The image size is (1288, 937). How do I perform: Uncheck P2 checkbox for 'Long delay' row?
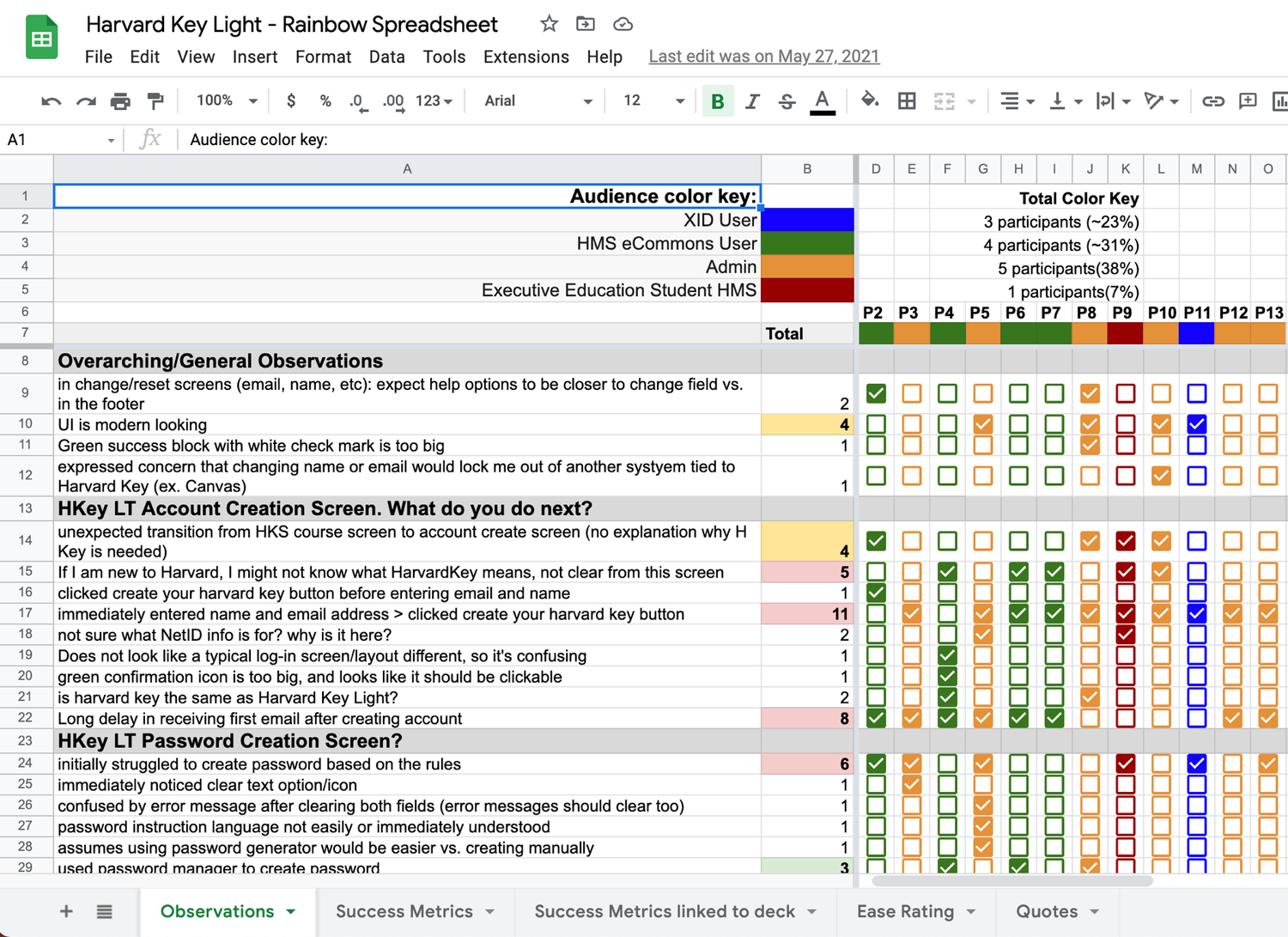pyautogui.click(x=875, y=718)
